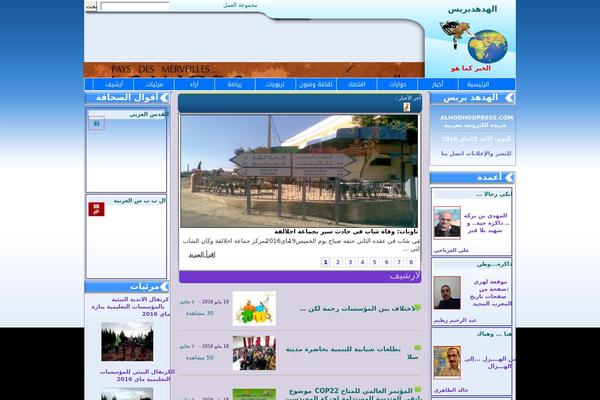Open author name خالد الطاهري
Image resolution: width=600 pixels, height=400 pixels.
tap(451, 390)
